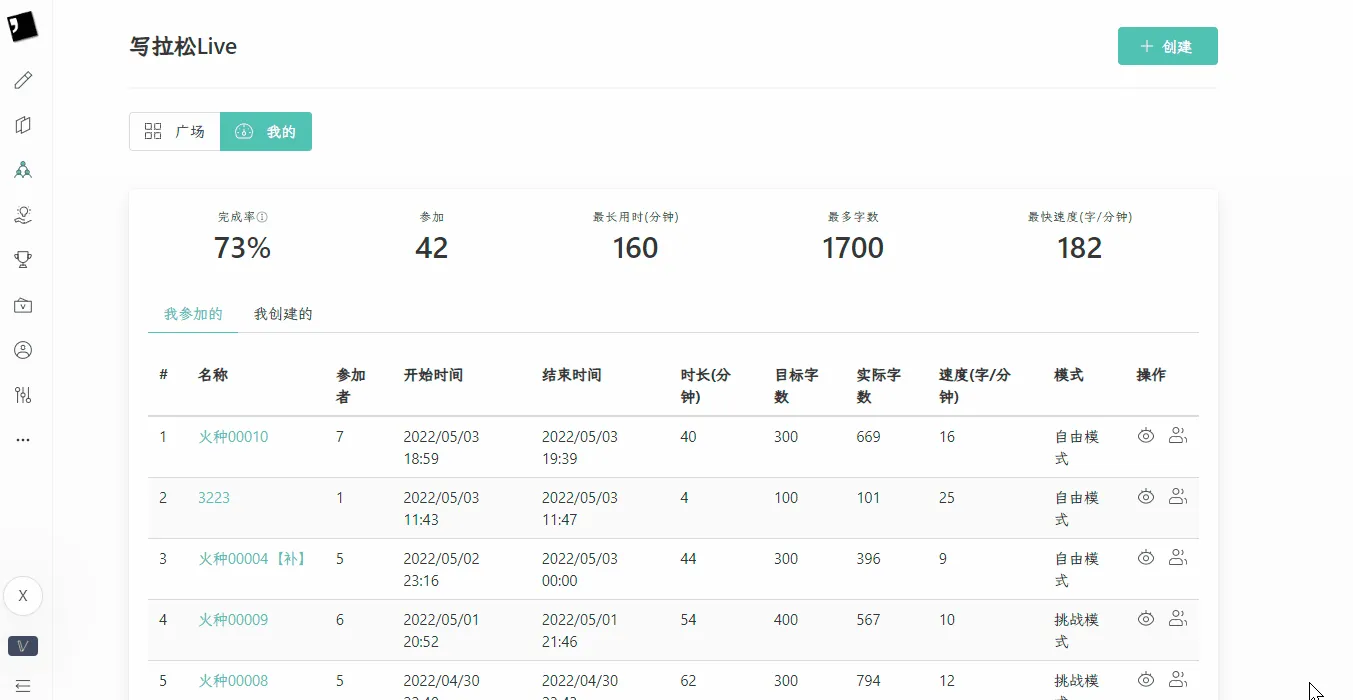This screenshot has height=700, width=1353.
Task: Click eye view icon for 火种00009
Action: 1146,619
